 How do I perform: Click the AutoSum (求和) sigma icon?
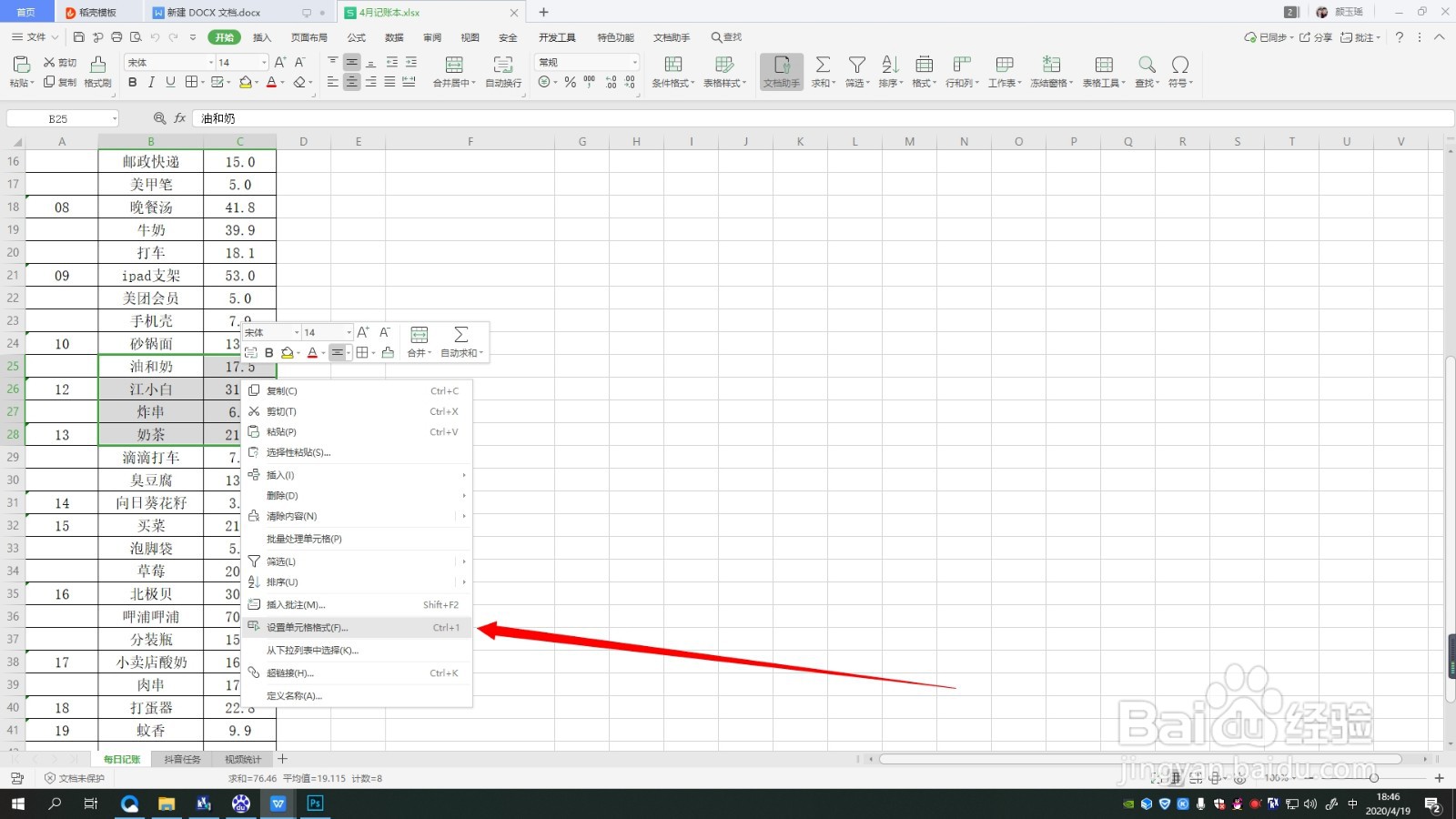tap(823, 65)
